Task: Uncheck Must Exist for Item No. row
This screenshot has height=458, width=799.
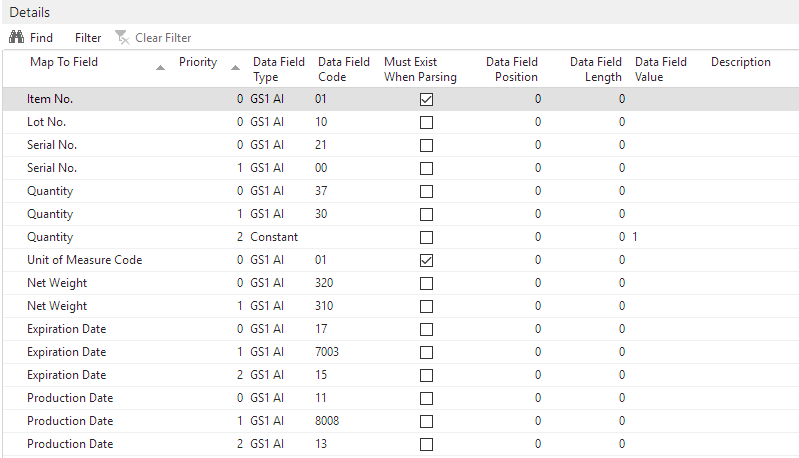Action: coord(426,99)
